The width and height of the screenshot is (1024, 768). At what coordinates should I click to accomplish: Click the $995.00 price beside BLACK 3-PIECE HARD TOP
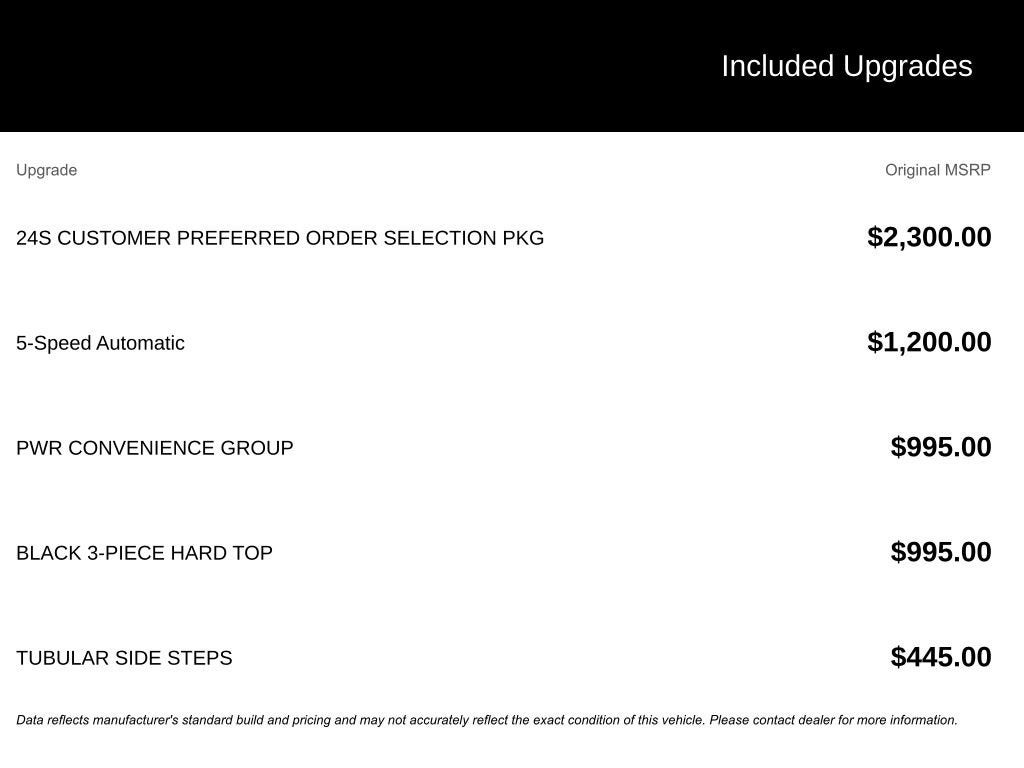point(941,552)
